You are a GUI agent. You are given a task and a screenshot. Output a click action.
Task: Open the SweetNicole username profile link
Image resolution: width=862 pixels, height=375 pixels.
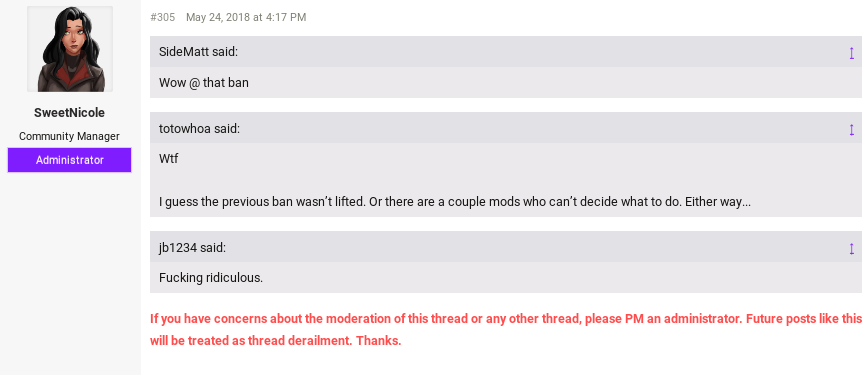[69, 113]
